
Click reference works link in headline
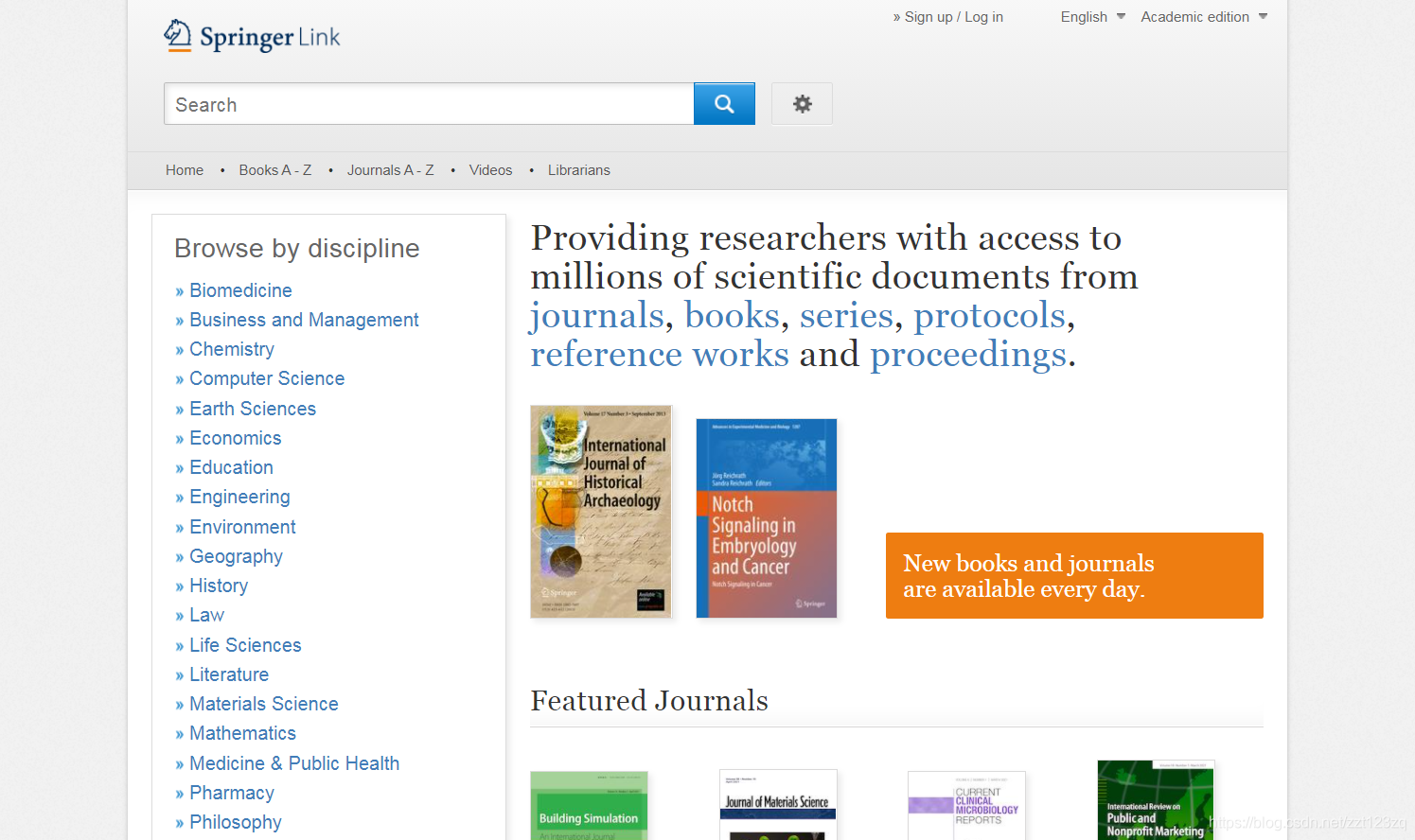tap(660, 355)
